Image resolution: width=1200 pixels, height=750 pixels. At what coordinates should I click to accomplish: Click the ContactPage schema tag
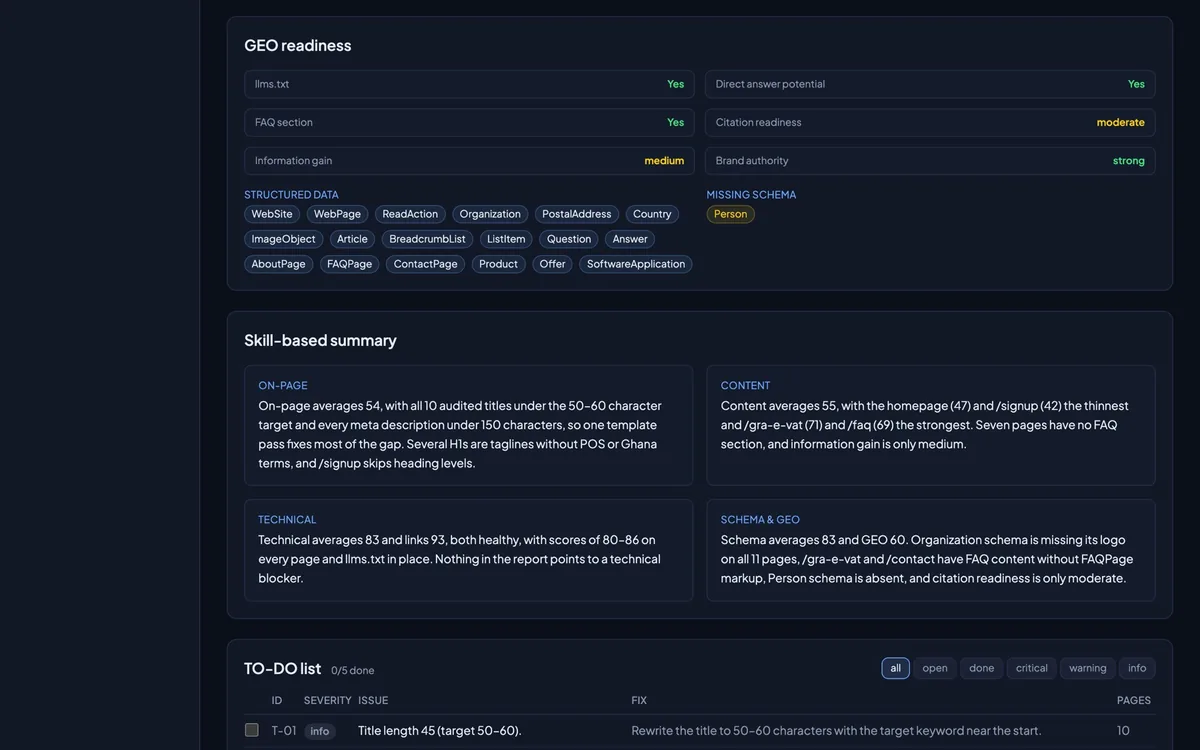[x=425, y=264]
